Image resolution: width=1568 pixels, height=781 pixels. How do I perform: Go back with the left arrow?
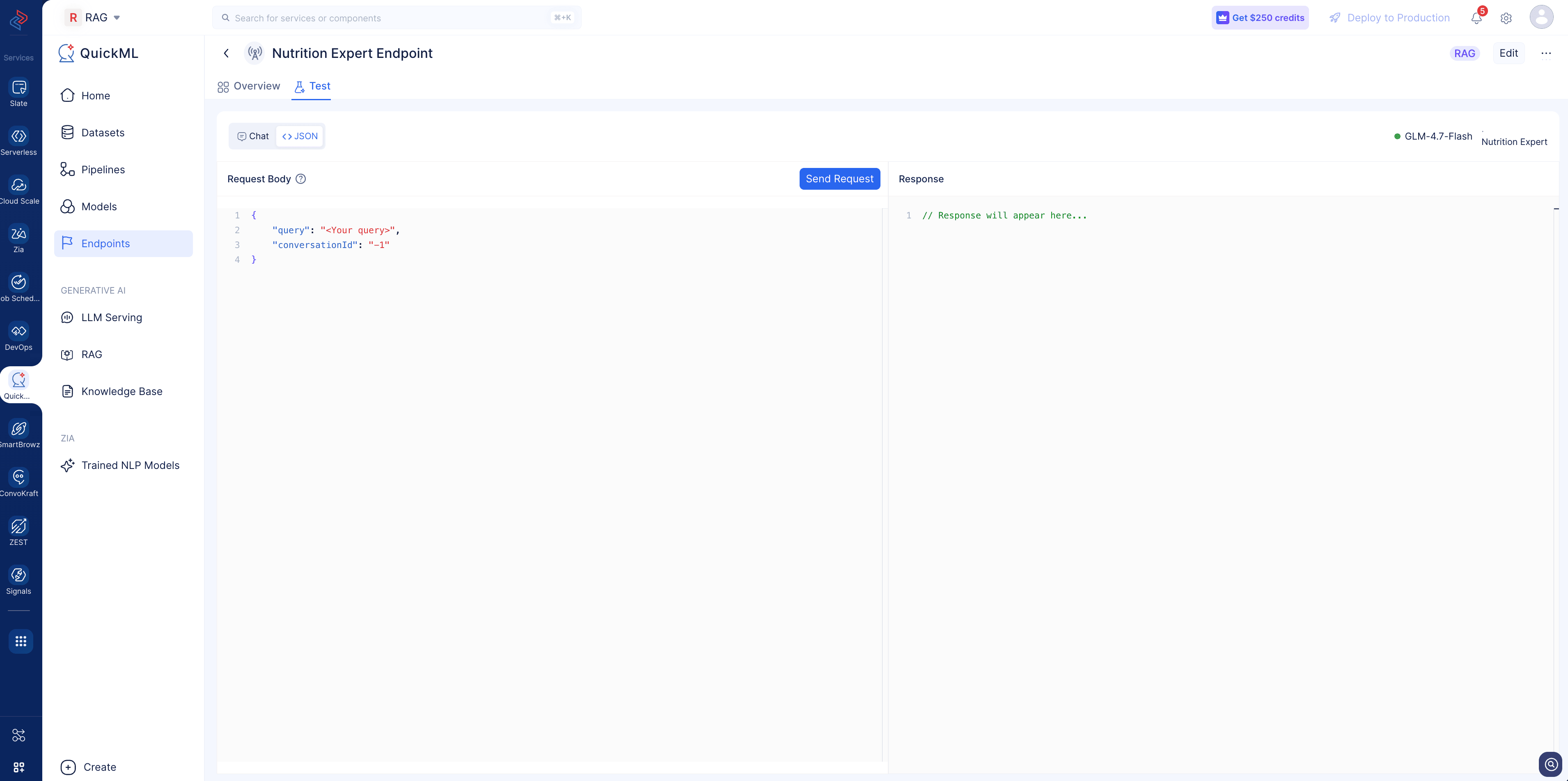pos(227,53)
